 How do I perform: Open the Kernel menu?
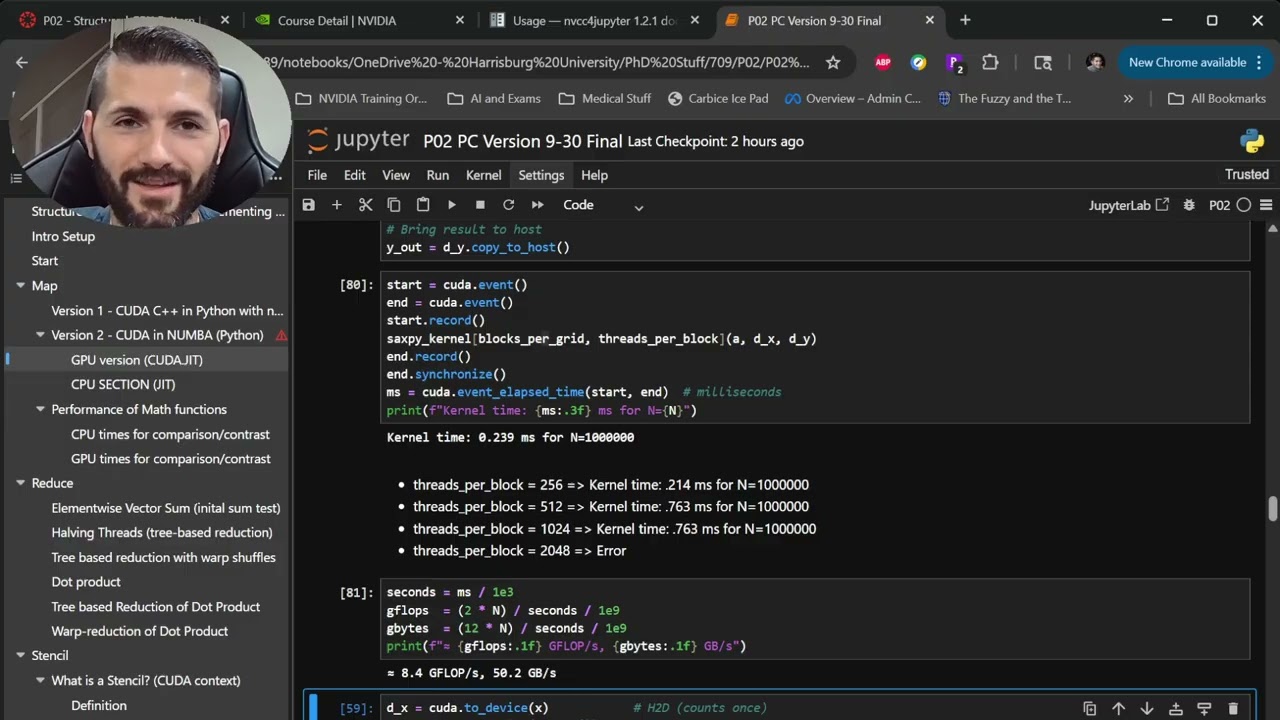(484, 175)
